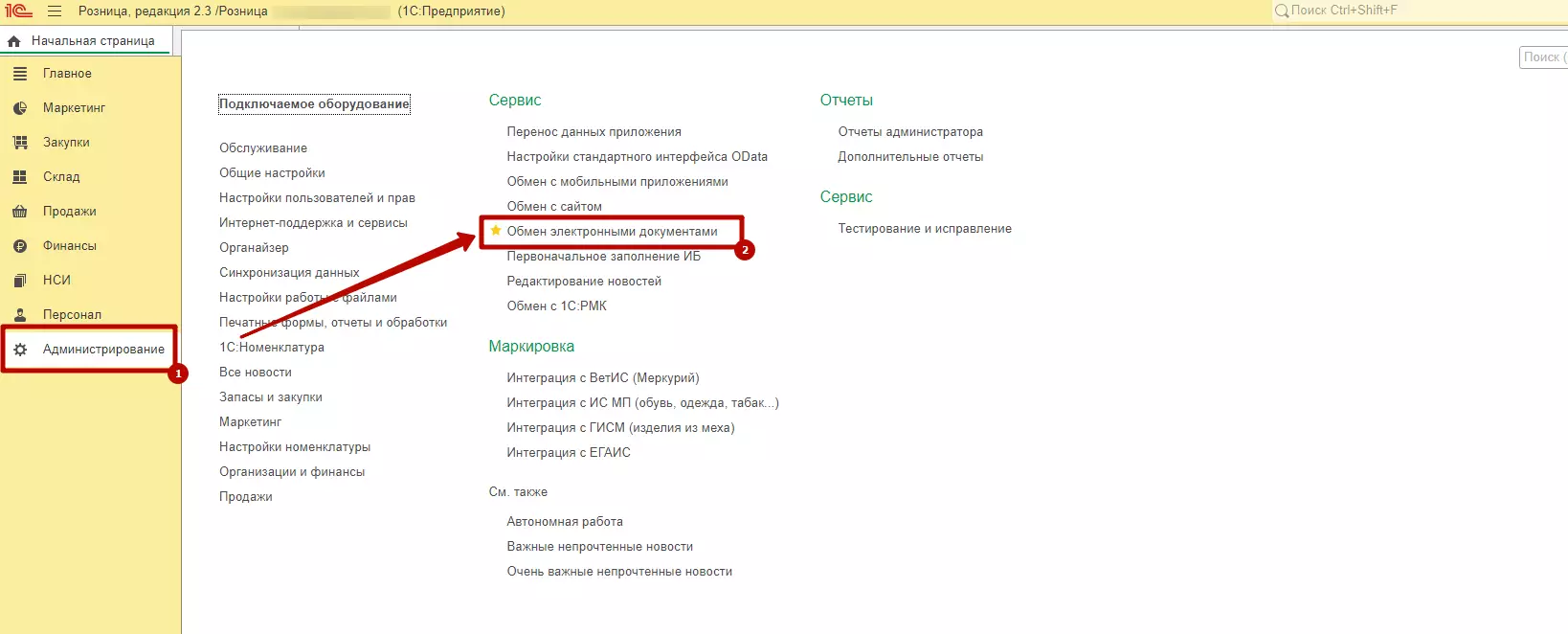Open Редактирование новостей
Screen dimensions: 1568x634
tap(584, 282)
